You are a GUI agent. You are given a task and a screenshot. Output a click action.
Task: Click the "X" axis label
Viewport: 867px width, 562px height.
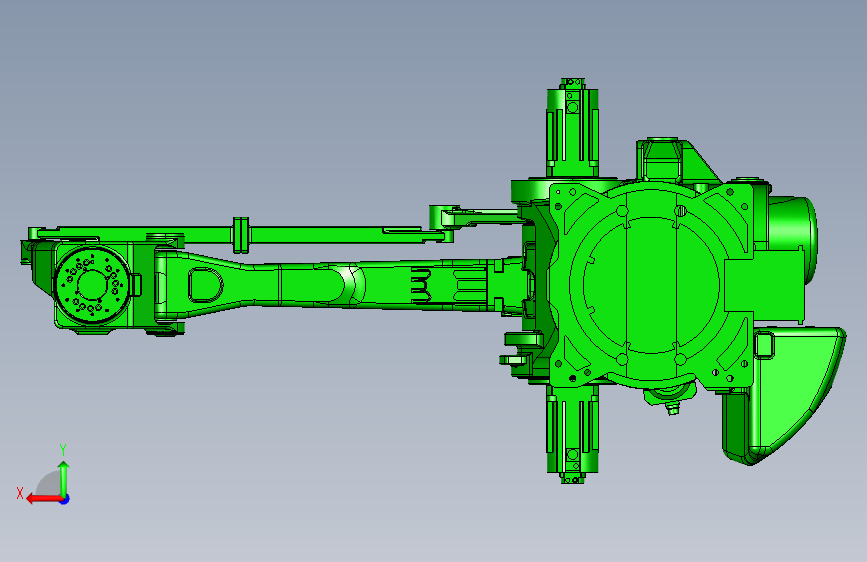[20, 493]
